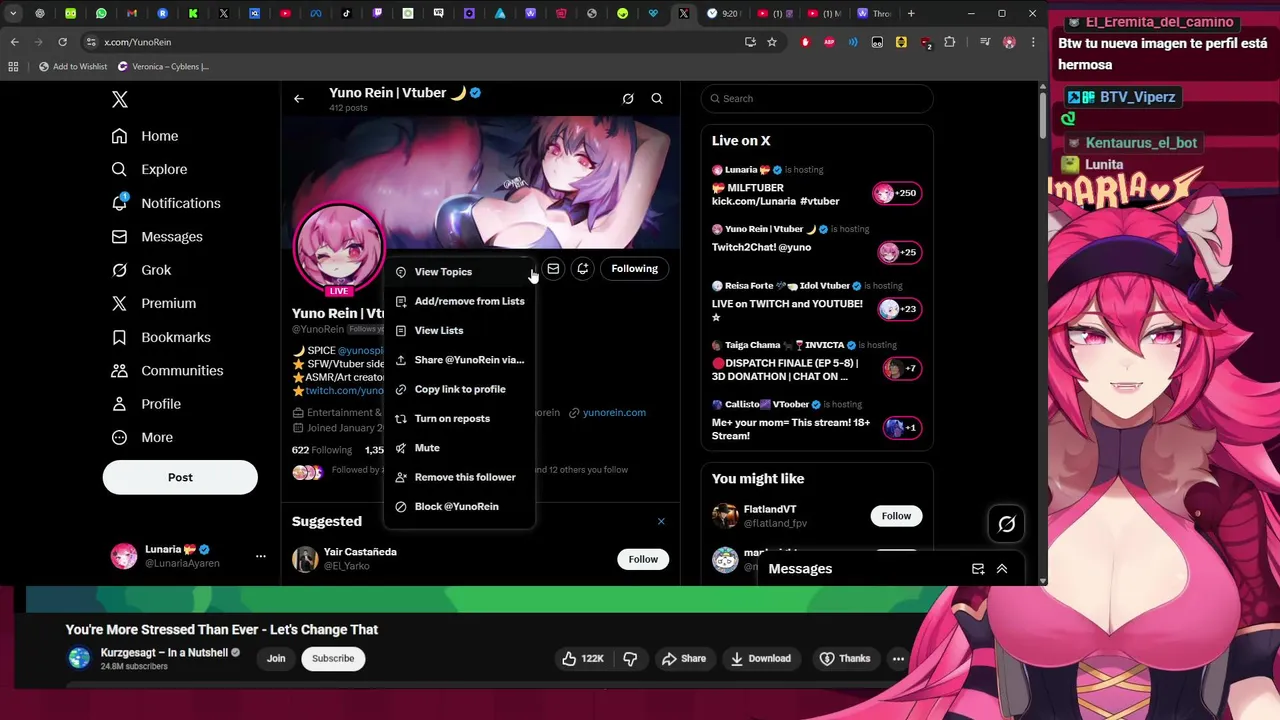Open Reisa Forte live stream entry

pyautogui.click(x=817, y=303)
